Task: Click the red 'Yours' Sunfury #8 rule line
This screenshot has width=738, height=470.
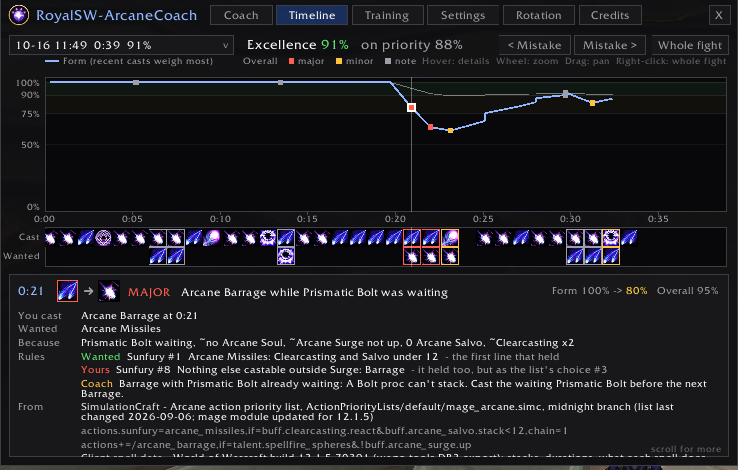Action: tap(344, 370)
